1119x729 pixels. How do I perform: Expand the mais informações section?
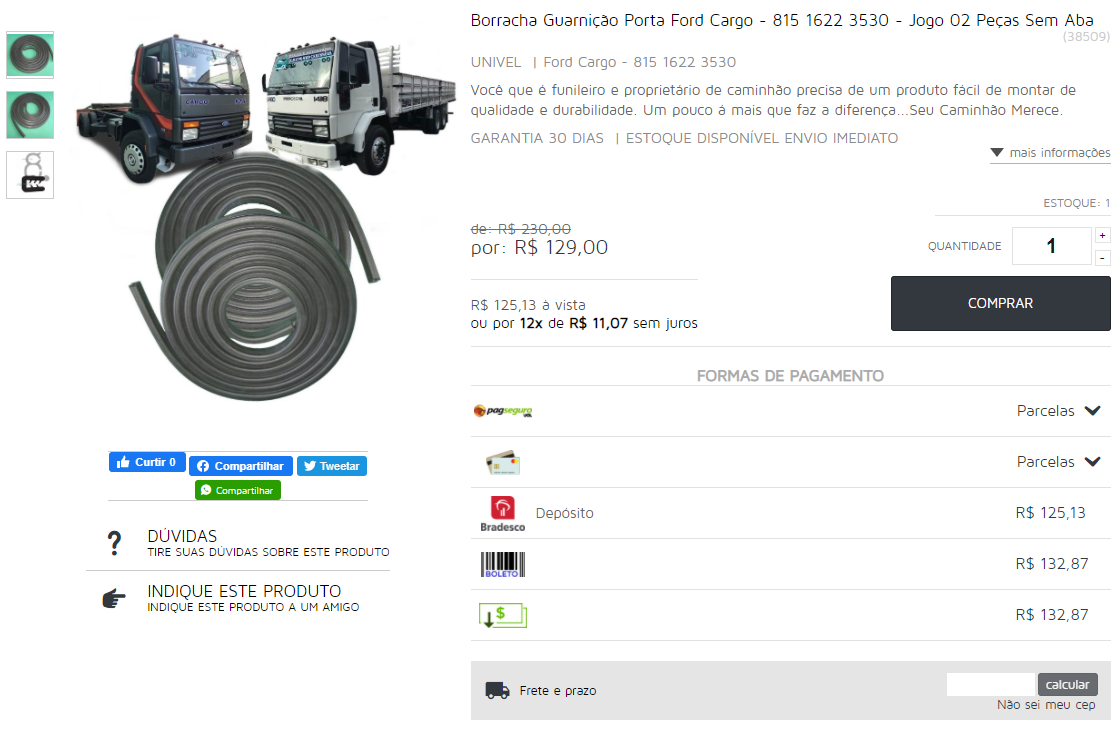(1050, 153)
